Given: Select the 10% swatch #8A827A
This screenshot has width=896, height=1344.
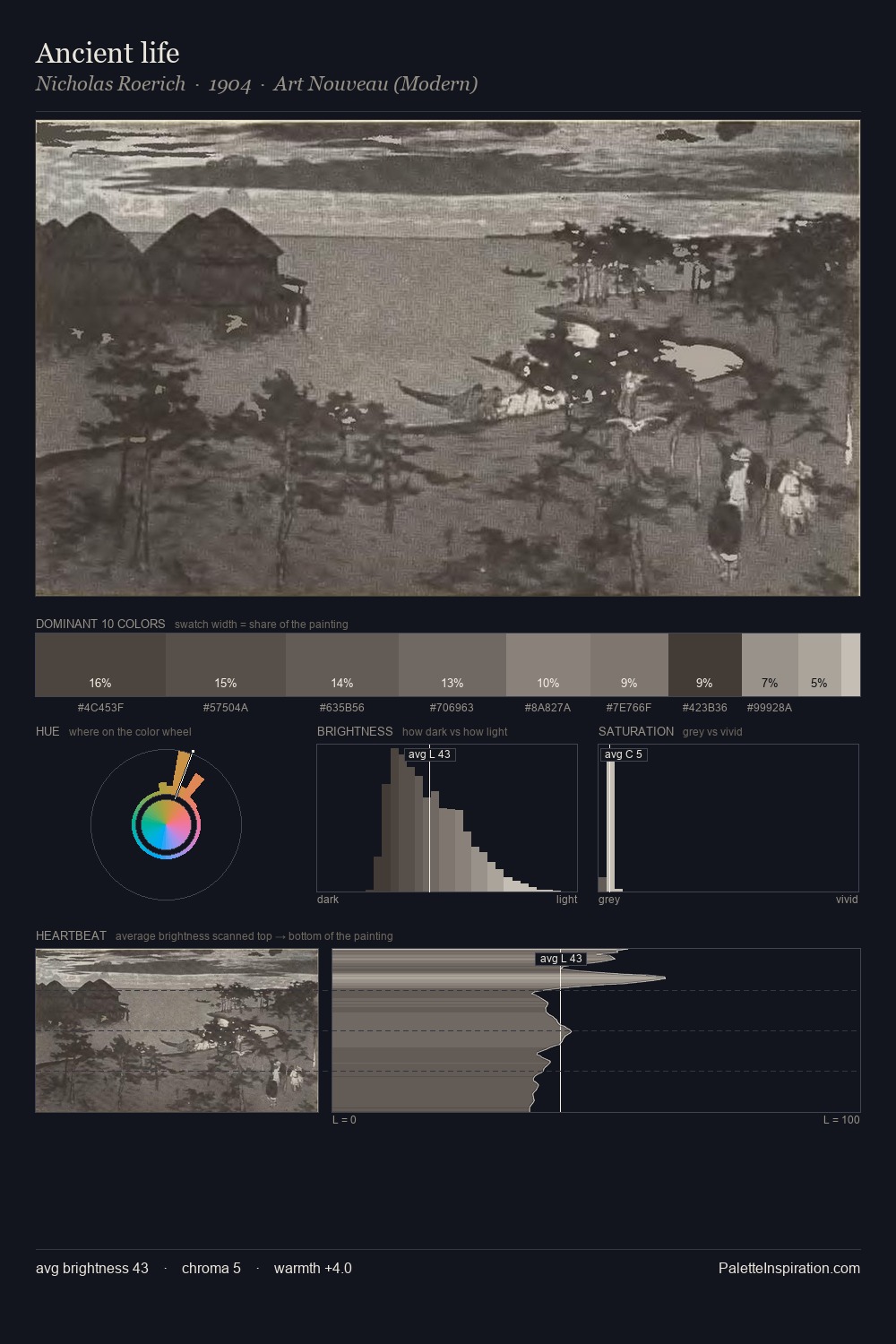Looking at the screenshot, I should [x=548, y=665].
